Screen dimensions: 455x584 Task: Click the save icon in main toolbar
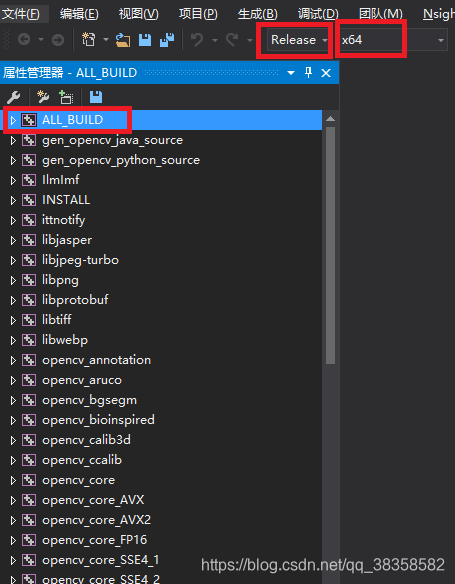[145, 39]
